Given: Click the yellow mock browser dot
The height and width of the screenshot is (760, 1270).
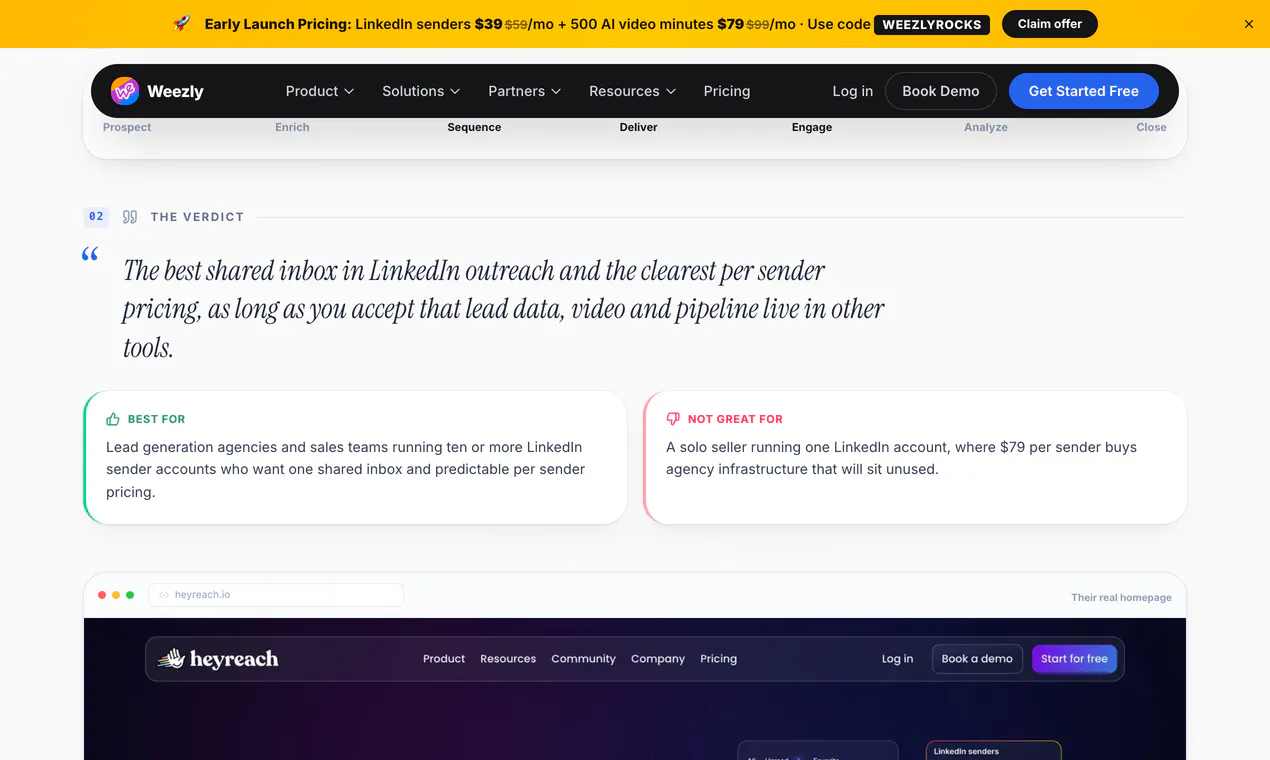Looking at the screenshot, I should point(116,595).
